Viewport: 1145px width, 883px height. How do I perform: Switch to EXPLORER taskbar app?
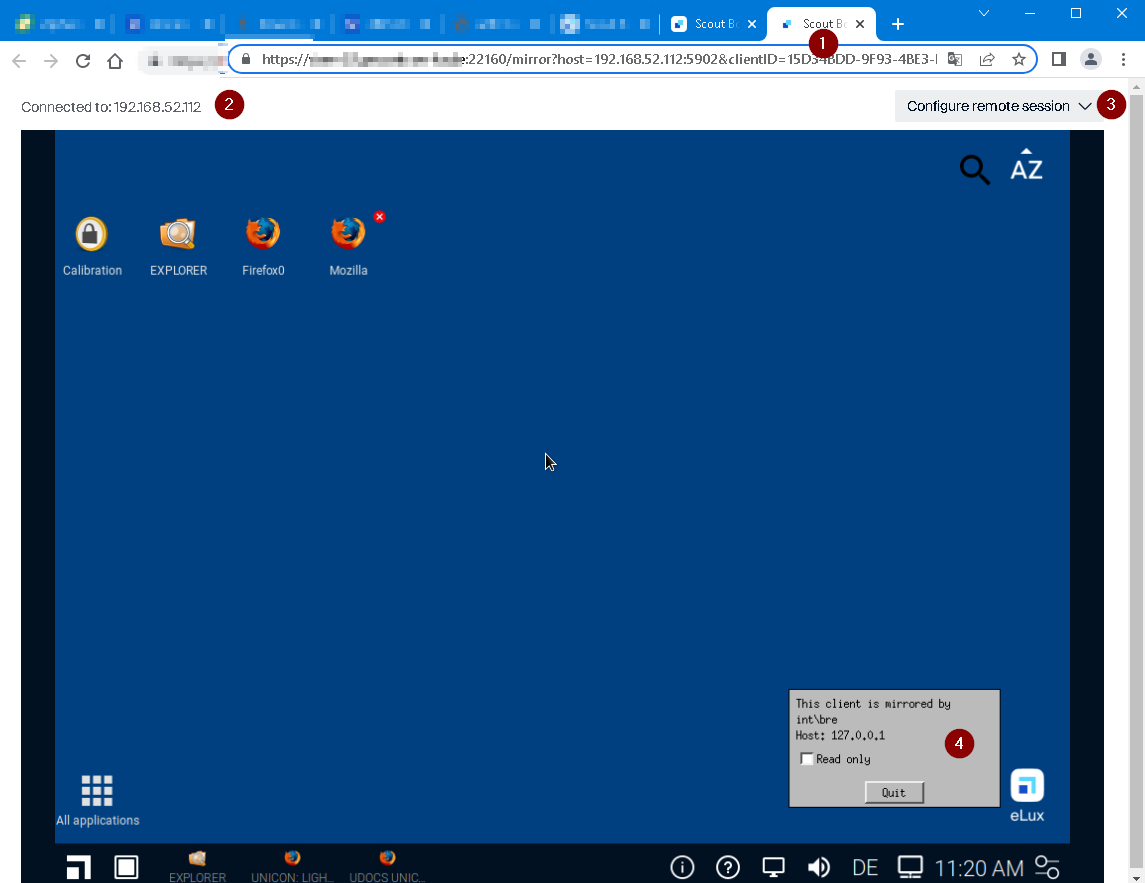coord(197,866)
